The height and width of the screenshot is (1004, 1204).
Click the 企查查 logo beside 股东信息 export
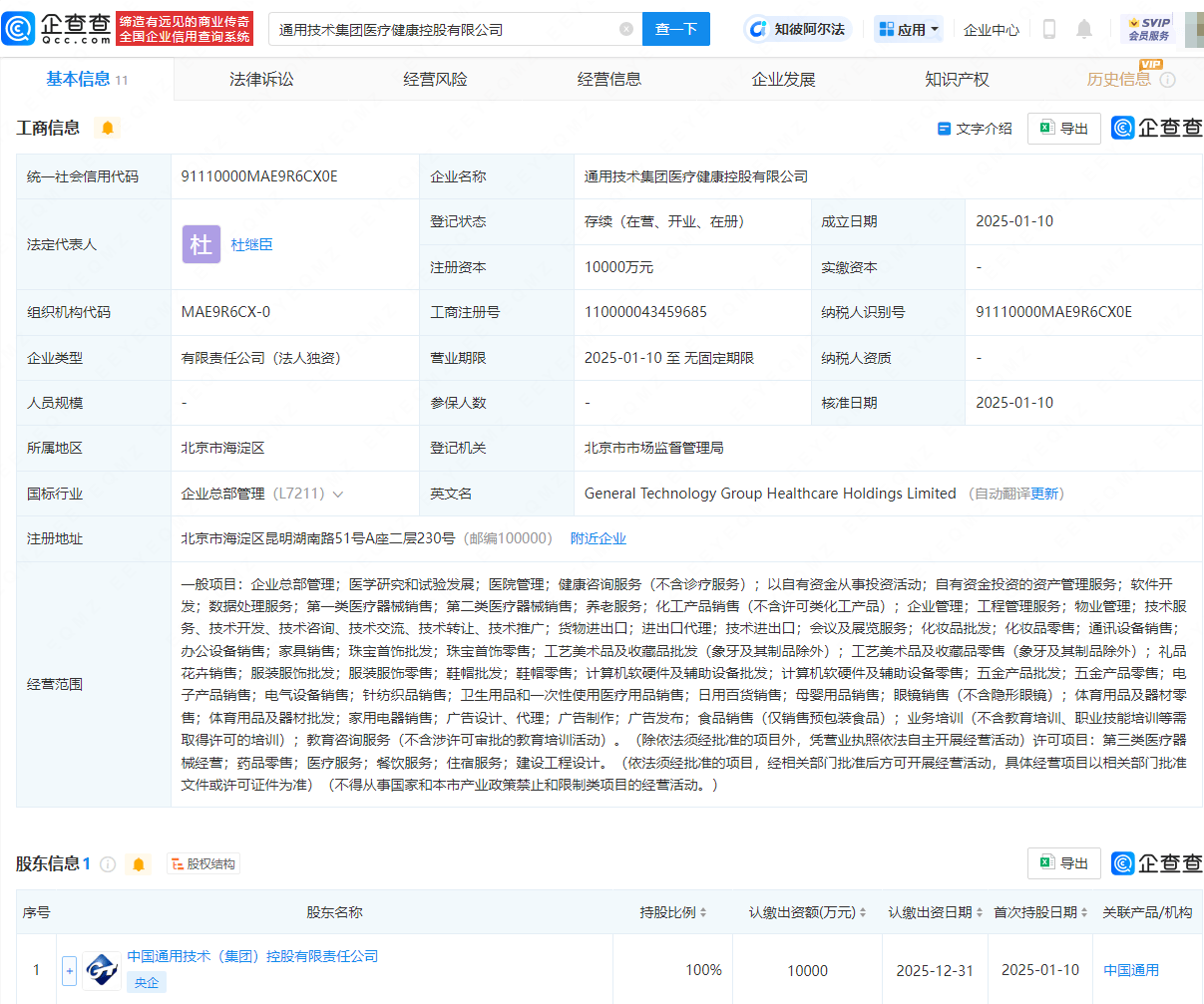point(1157,863)
